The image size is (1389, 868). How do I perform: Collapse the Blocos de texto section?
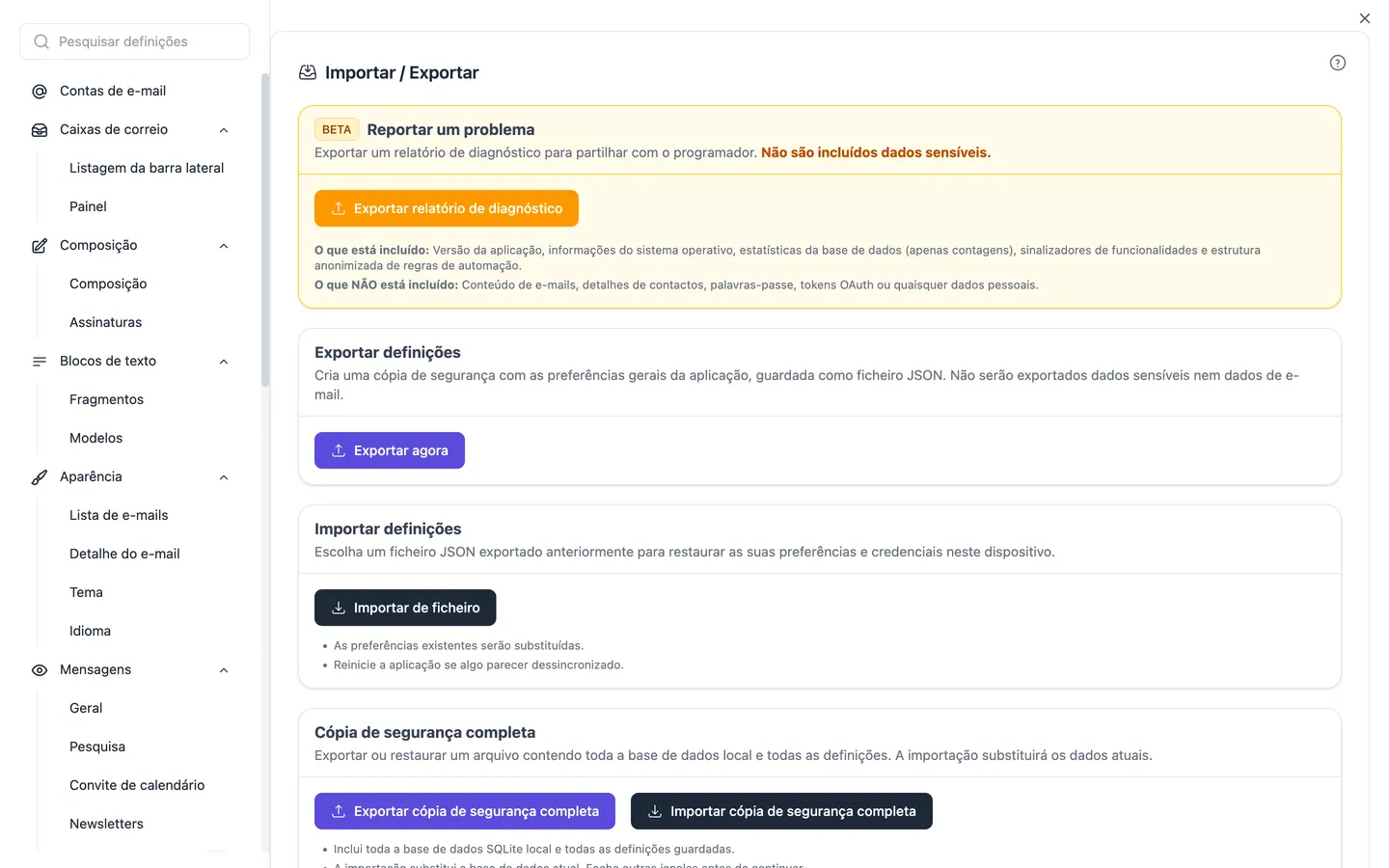click(224, 362)
